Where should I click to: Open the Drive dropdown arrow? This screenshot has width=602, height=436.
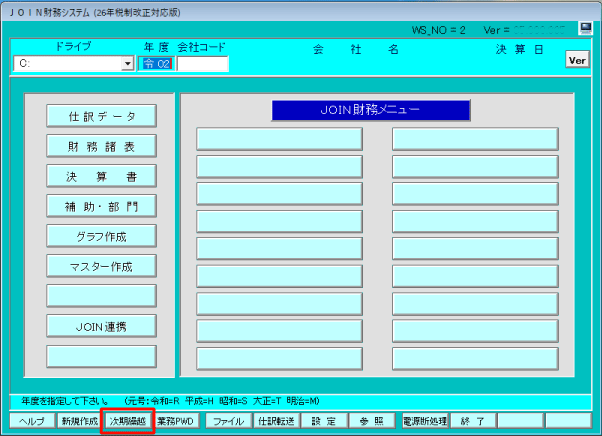tap(127, 63)
